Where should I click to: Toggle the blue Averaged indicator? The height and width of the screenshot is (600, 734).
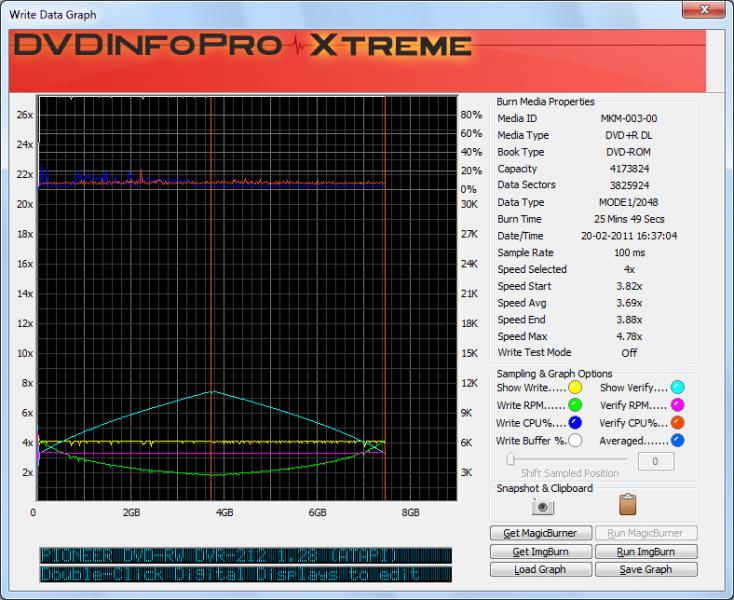(x=677, y=440)
